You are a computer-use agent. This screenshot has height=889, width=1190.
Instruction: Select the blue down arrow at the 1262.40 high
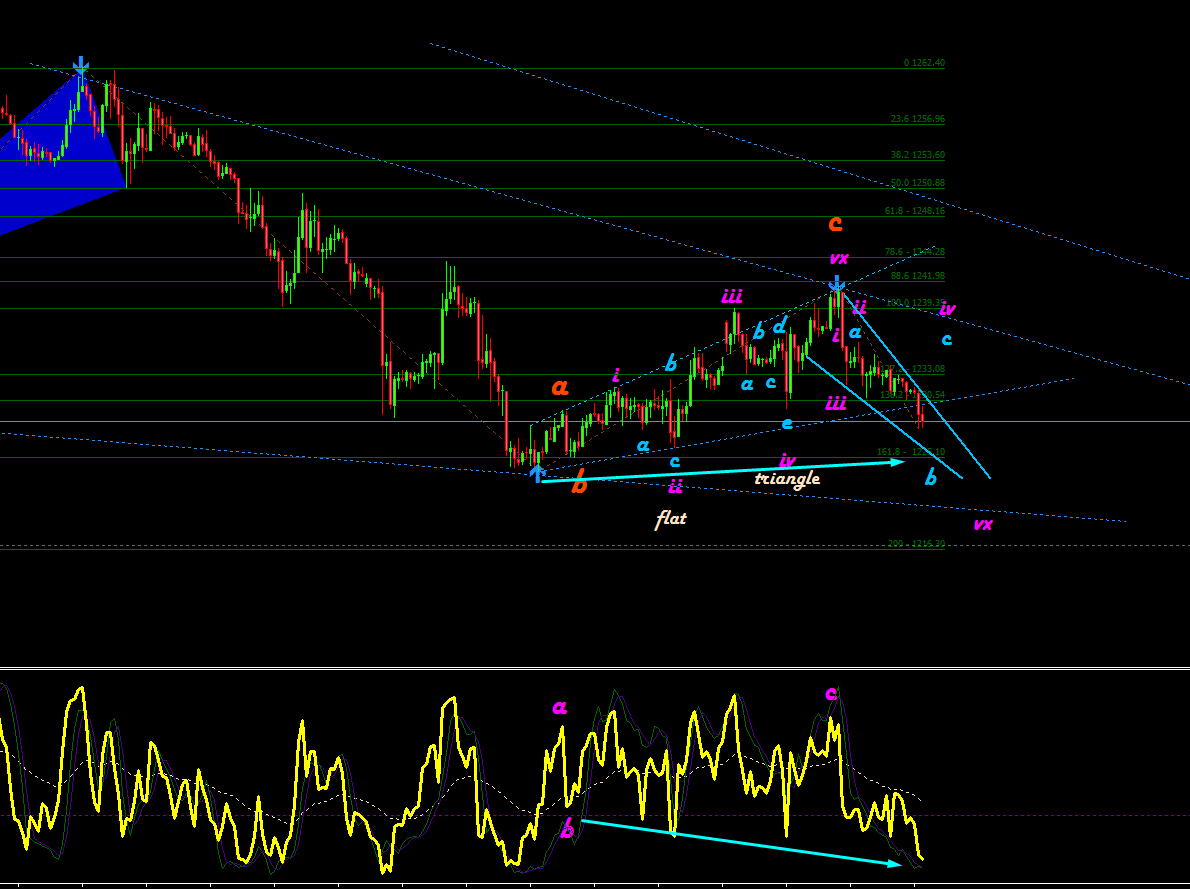click(x=80, y=65)
